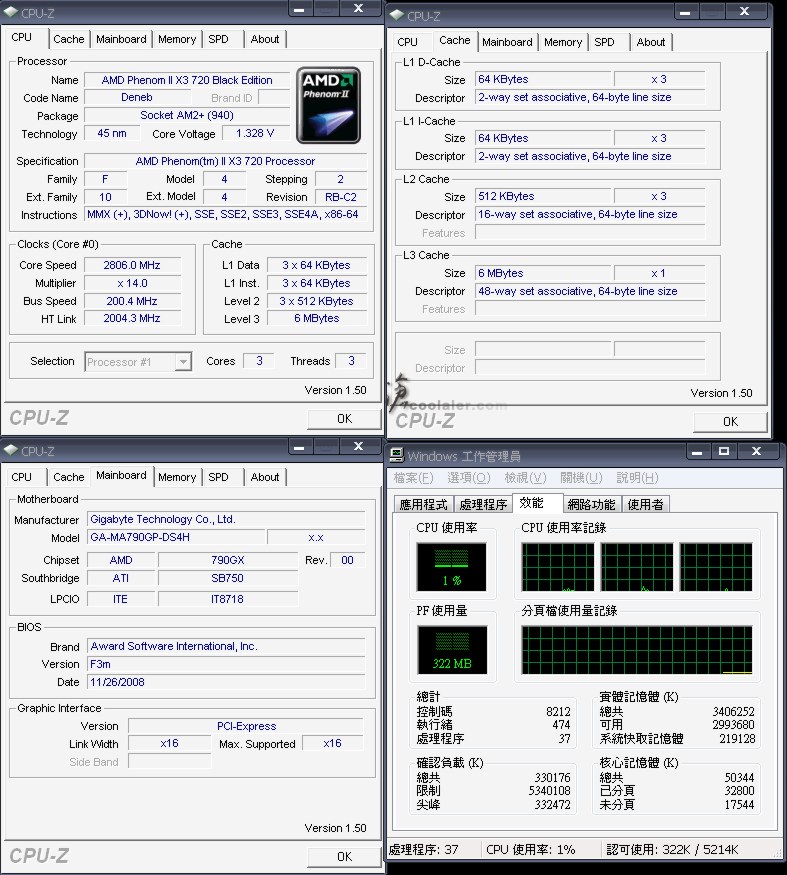Click the Core Voltage 1.328 V value

click(255, 133)
